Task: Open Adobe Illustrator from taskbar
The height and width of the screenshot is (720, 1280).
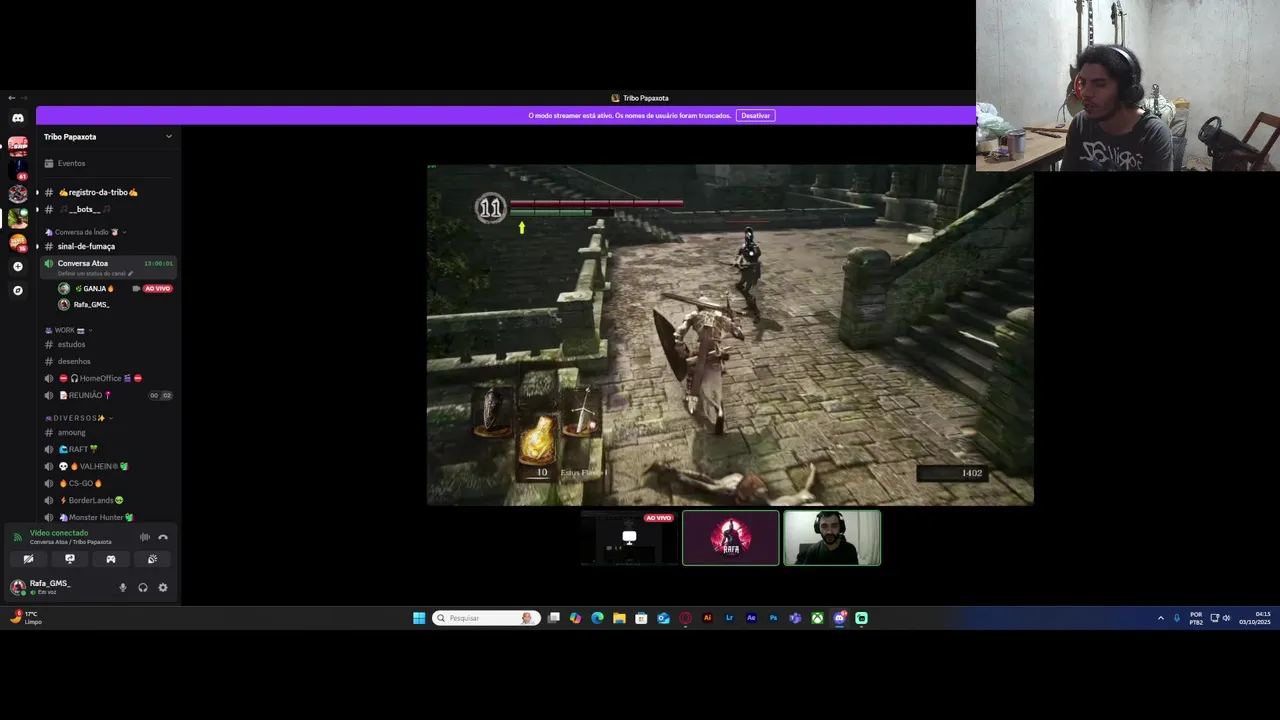Action: pyautogui.click(x=707, y=618)
